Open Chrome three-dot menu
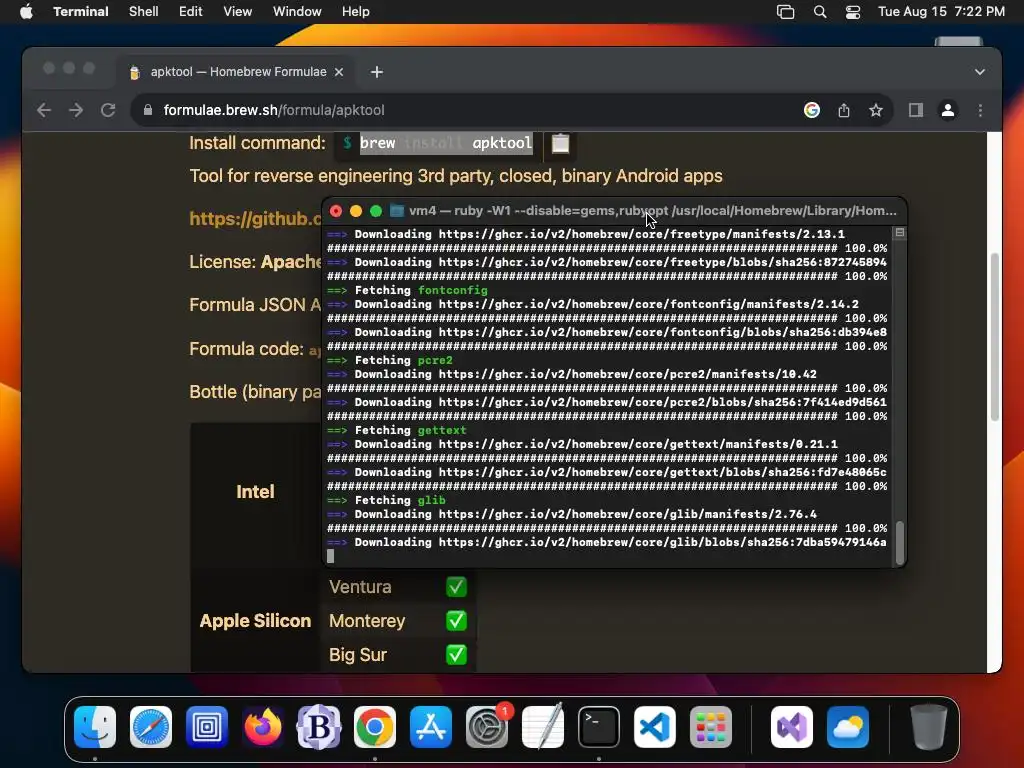The width and height of the screenshot is (1024, 768). coord(980,110)
